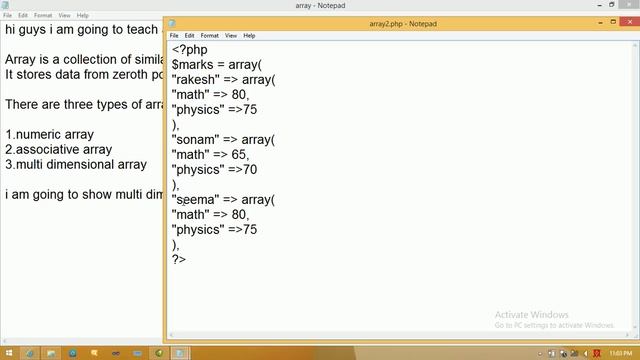Click "Array is a collection" line in background Notepad

click(83, 60)
